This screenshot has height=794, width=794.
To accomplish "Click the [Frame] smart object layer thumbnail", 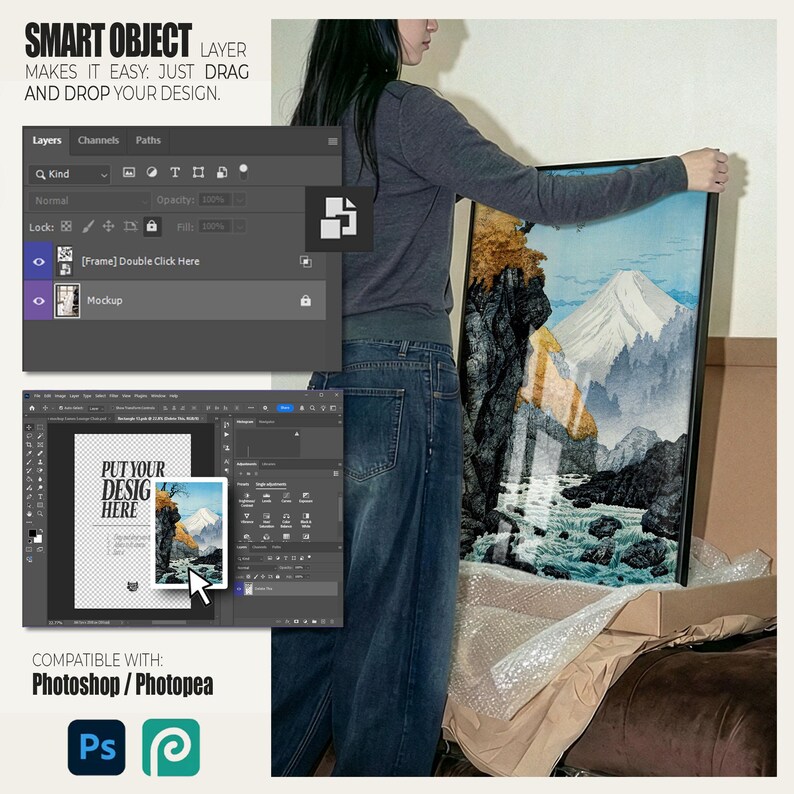I will pos(65,261).
